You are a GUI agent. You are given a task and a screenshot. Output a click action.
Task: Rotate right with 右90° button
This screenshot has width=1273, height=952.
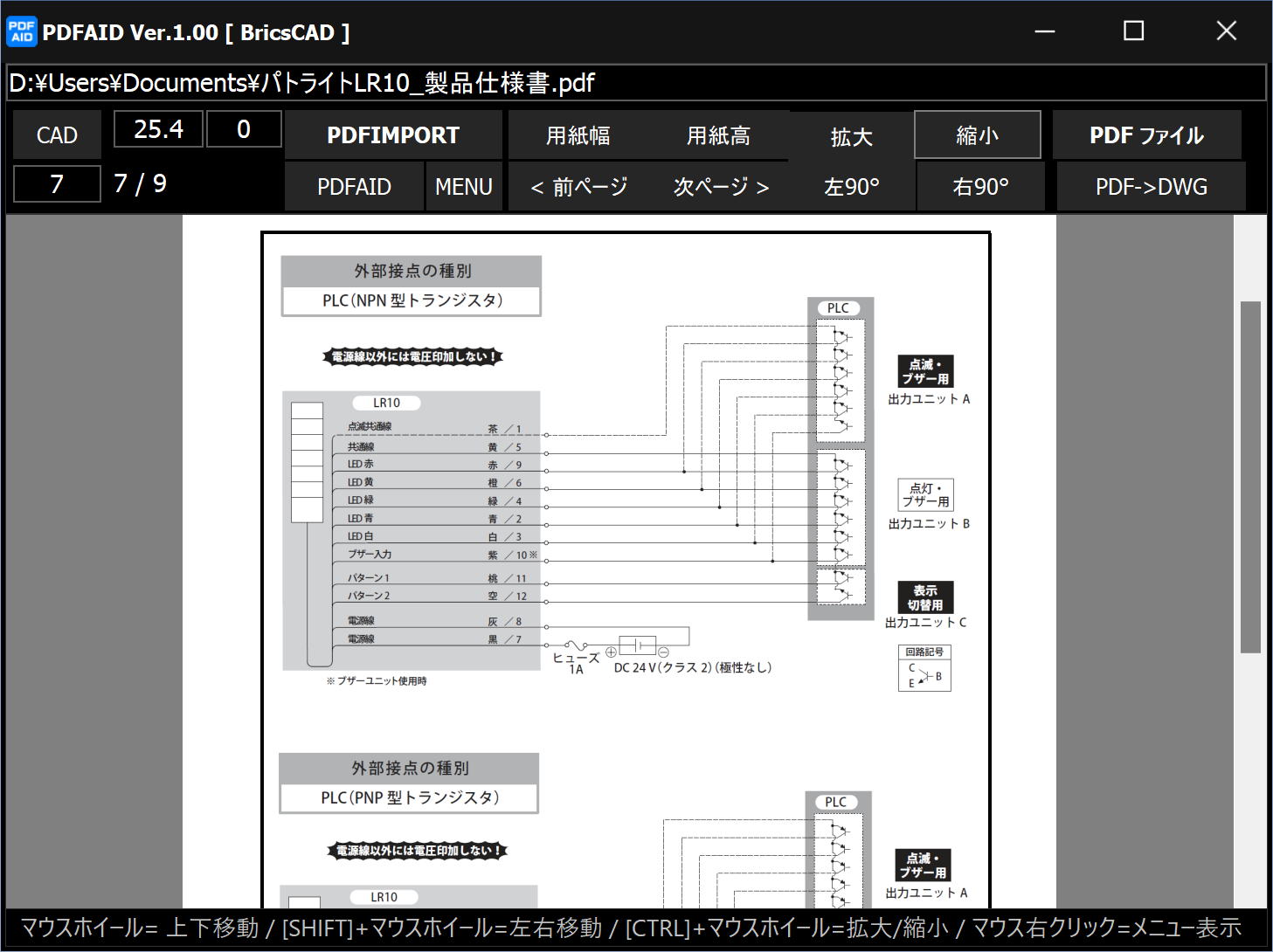pos(980,187)
